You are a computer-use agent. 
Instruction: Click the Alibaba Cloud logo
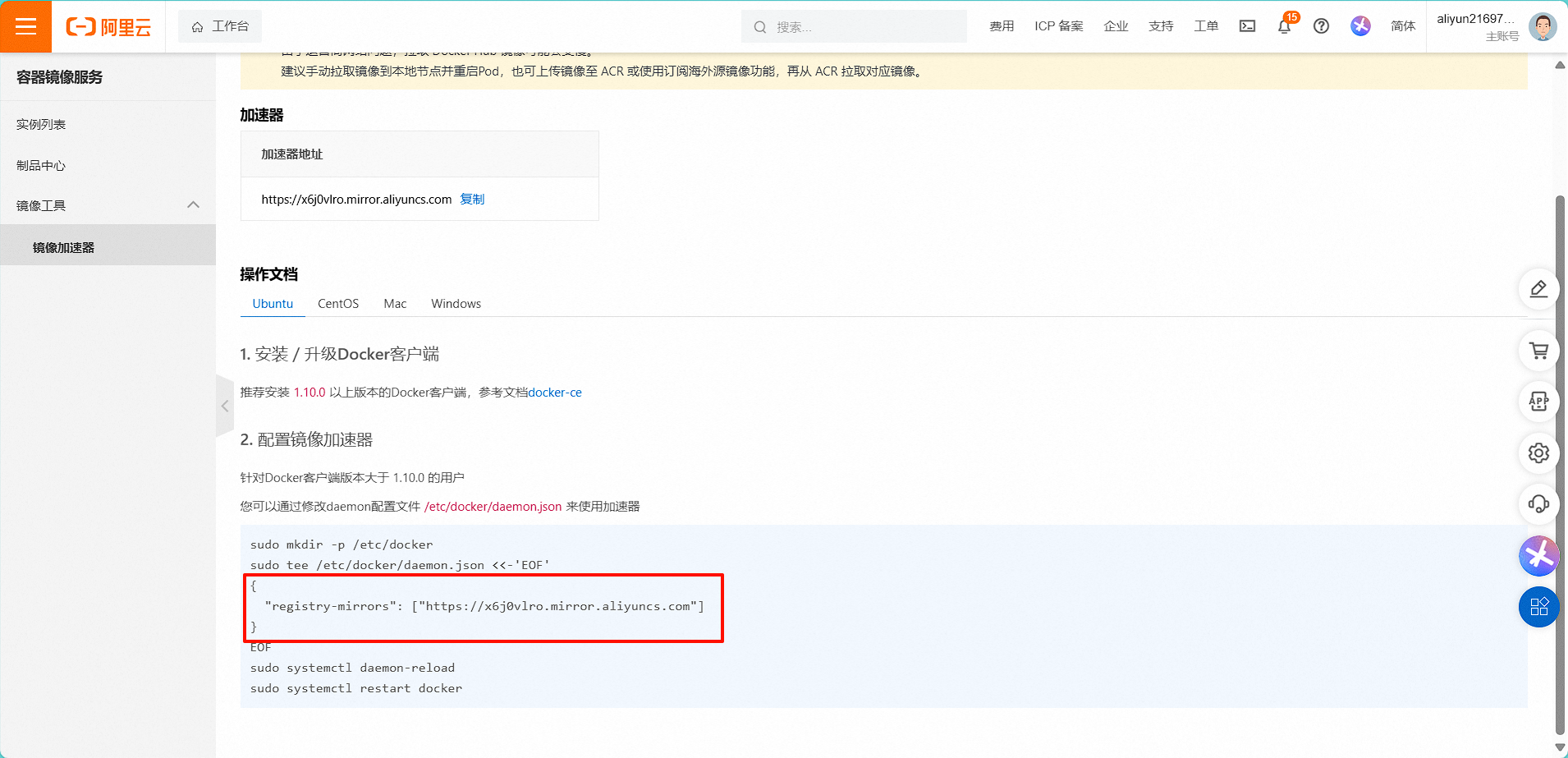tap(108, 27)
